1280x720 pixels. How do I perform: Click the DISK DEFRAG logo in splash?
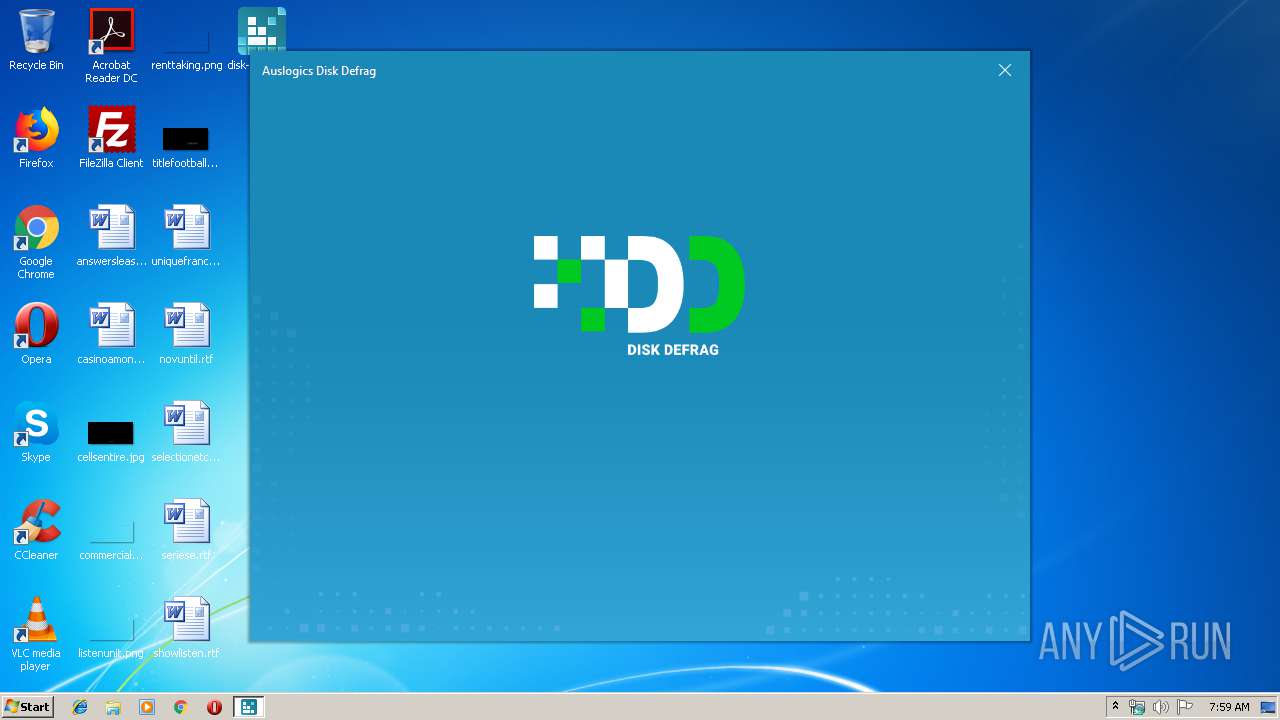[640, 296]
